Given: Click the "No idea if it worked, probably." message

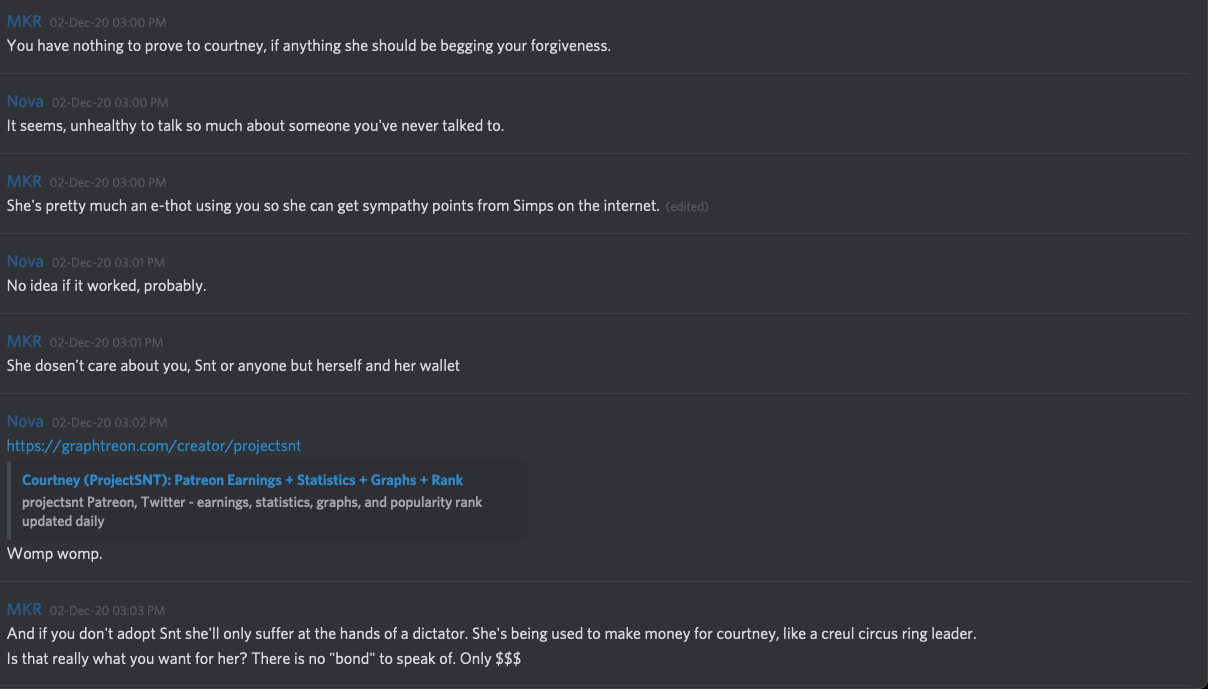Looking at the screenshot, I should coord(106,286).
